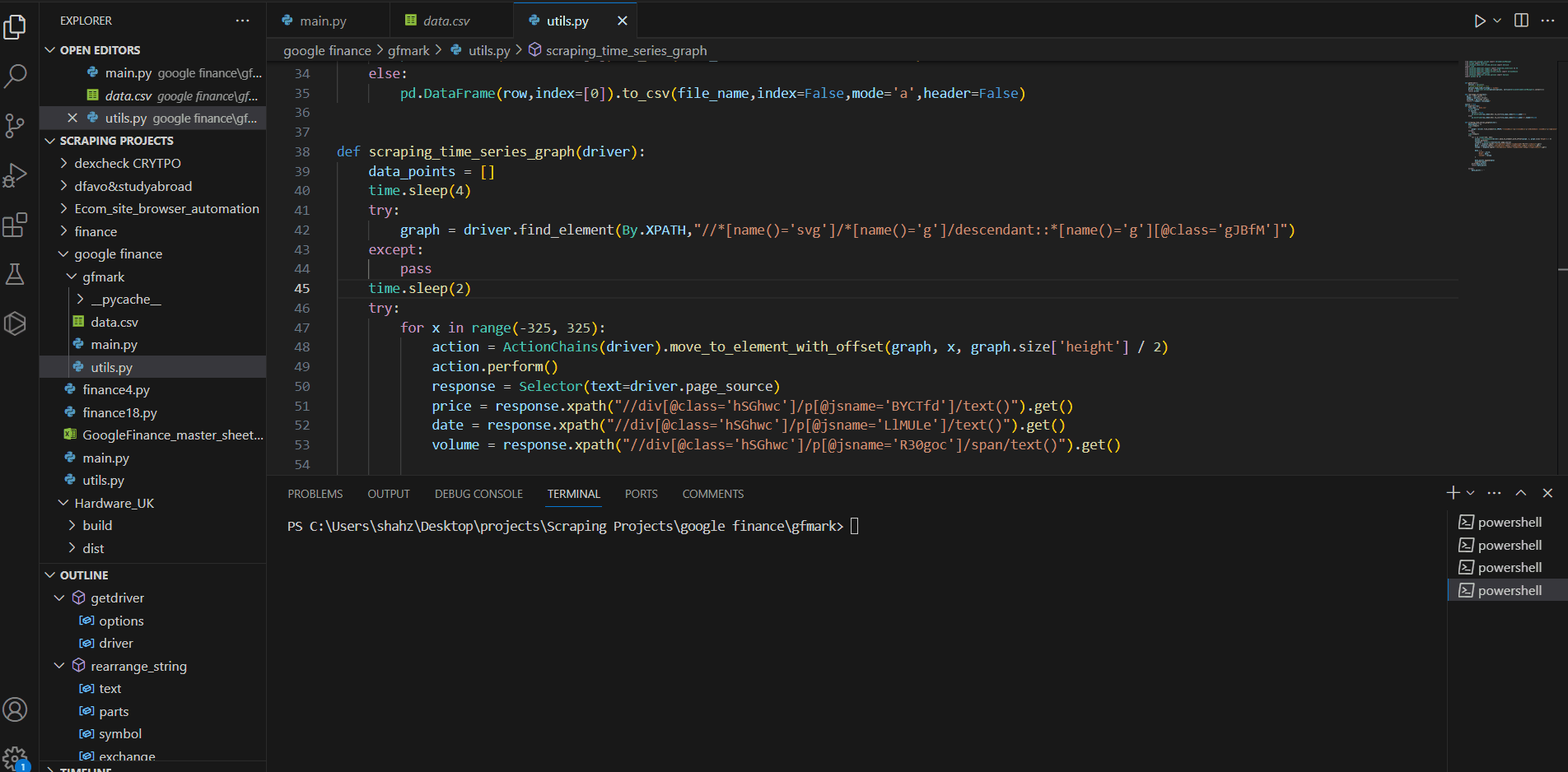The image size is (1568, 772).
Task: Expand the build folder
Action: coord(152,526)
